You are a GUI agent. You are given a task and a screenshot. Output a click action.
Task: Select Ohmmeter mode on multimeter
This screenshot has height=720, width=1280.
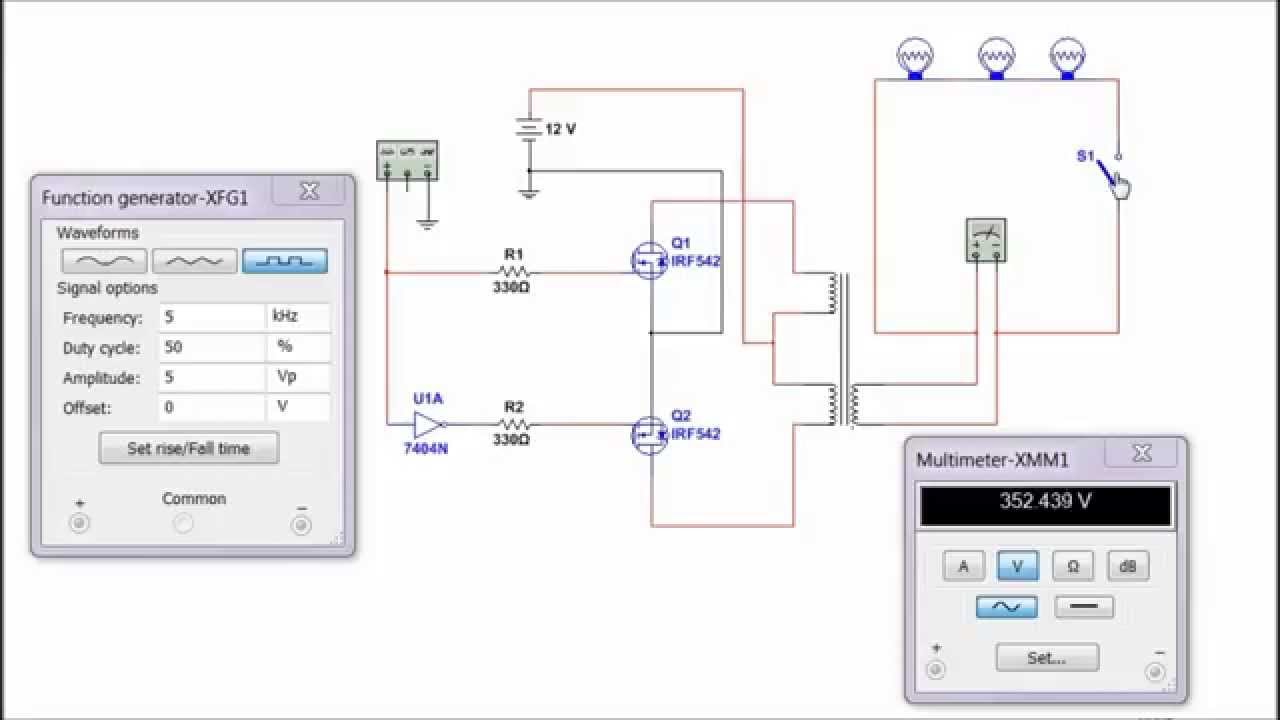click(x=1073, y=566)
